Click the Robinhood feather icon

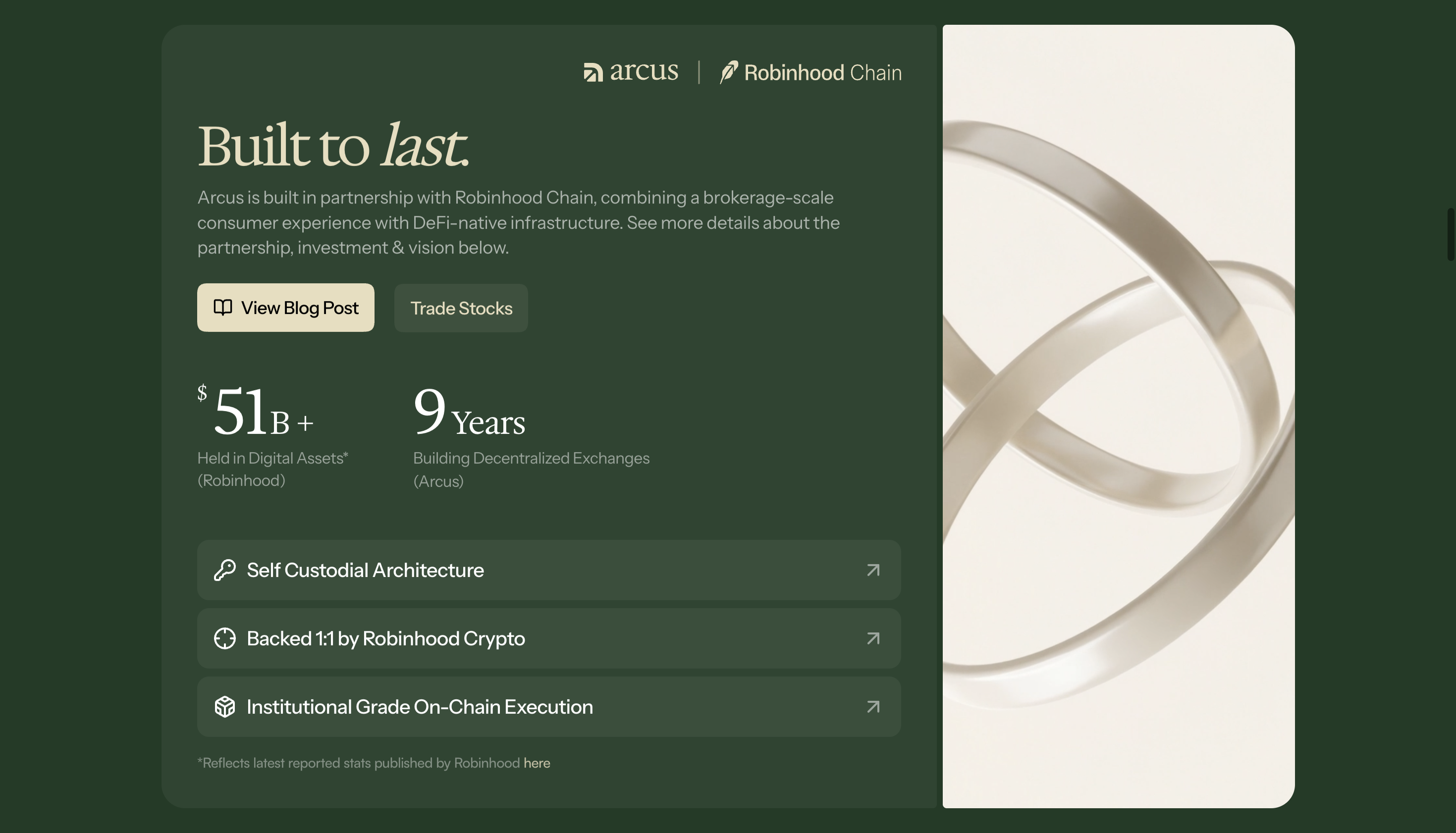click(x=729, y=72)
